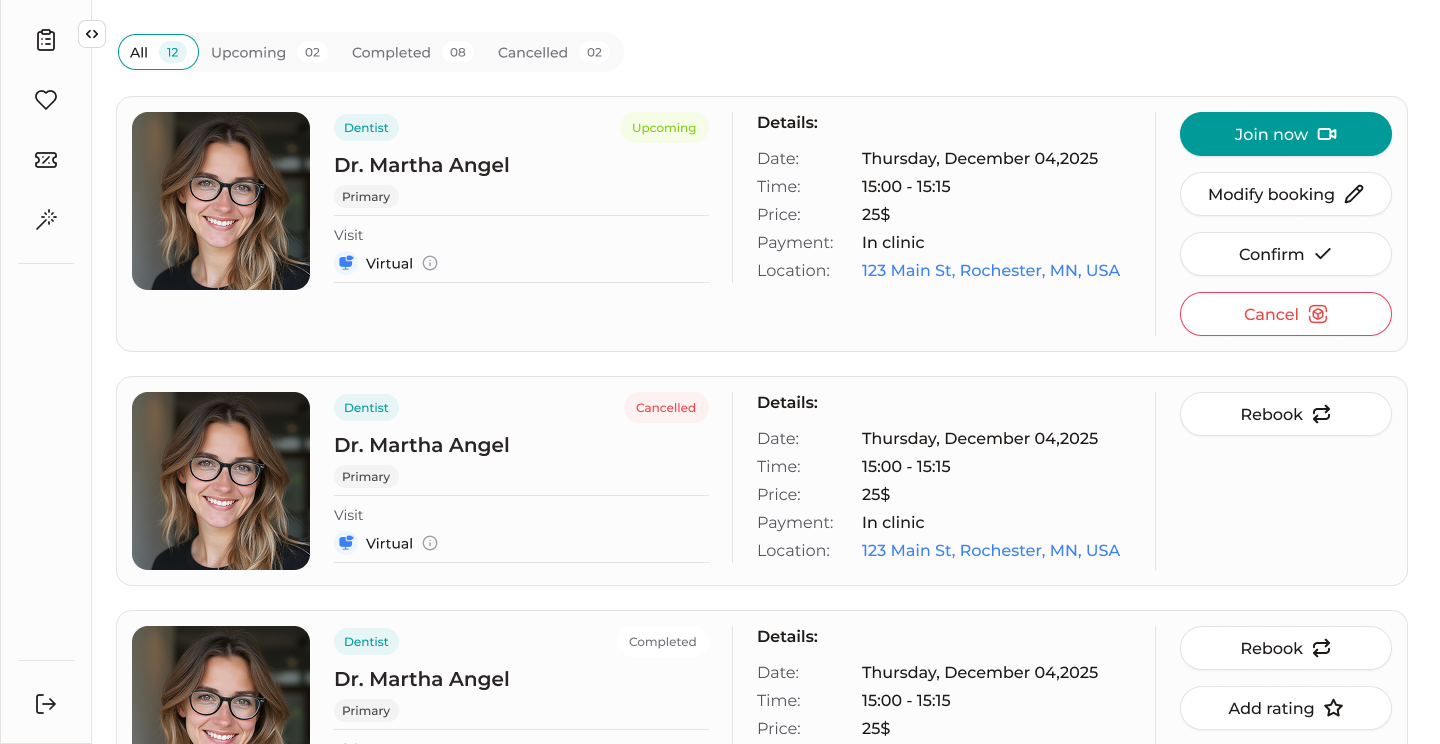
Task: Click the Modify booking button
Action: [1286, 194]
